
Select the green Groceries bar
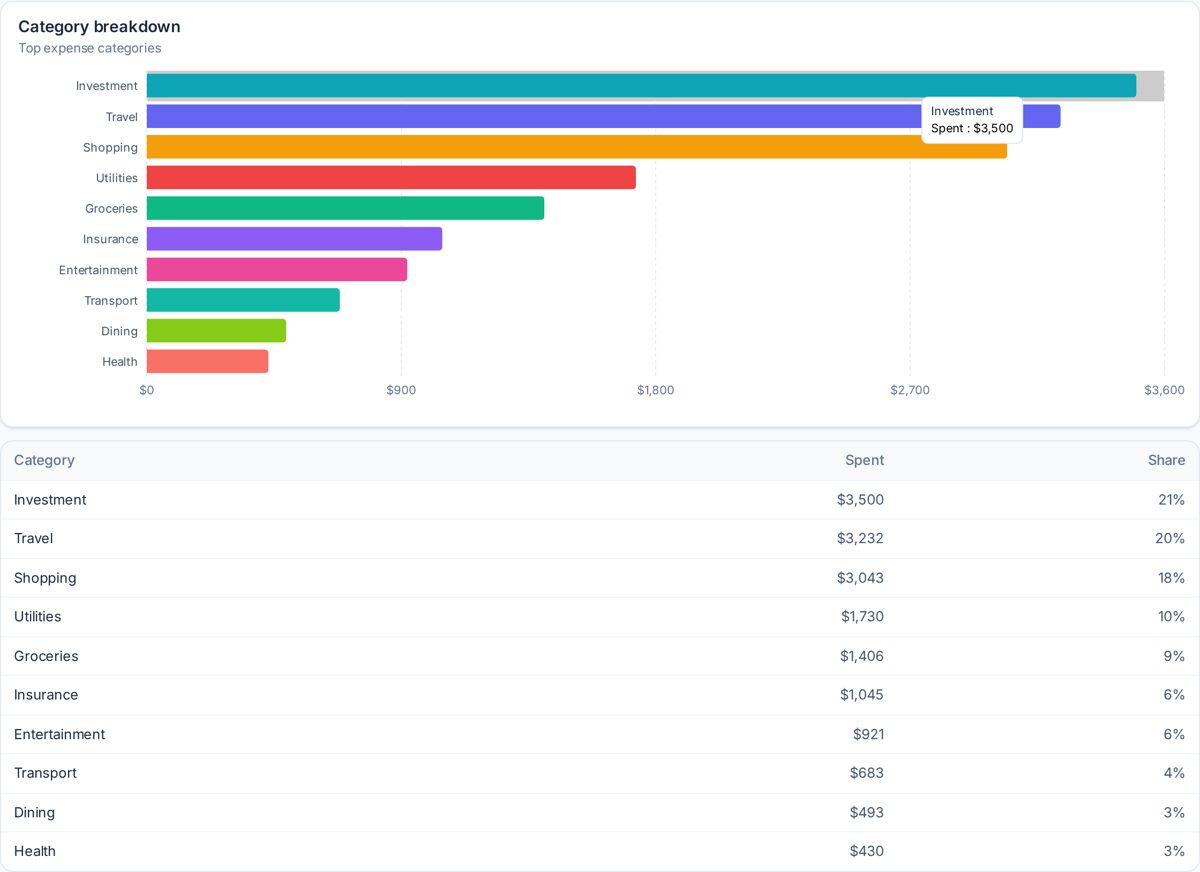tap(345, 208)
